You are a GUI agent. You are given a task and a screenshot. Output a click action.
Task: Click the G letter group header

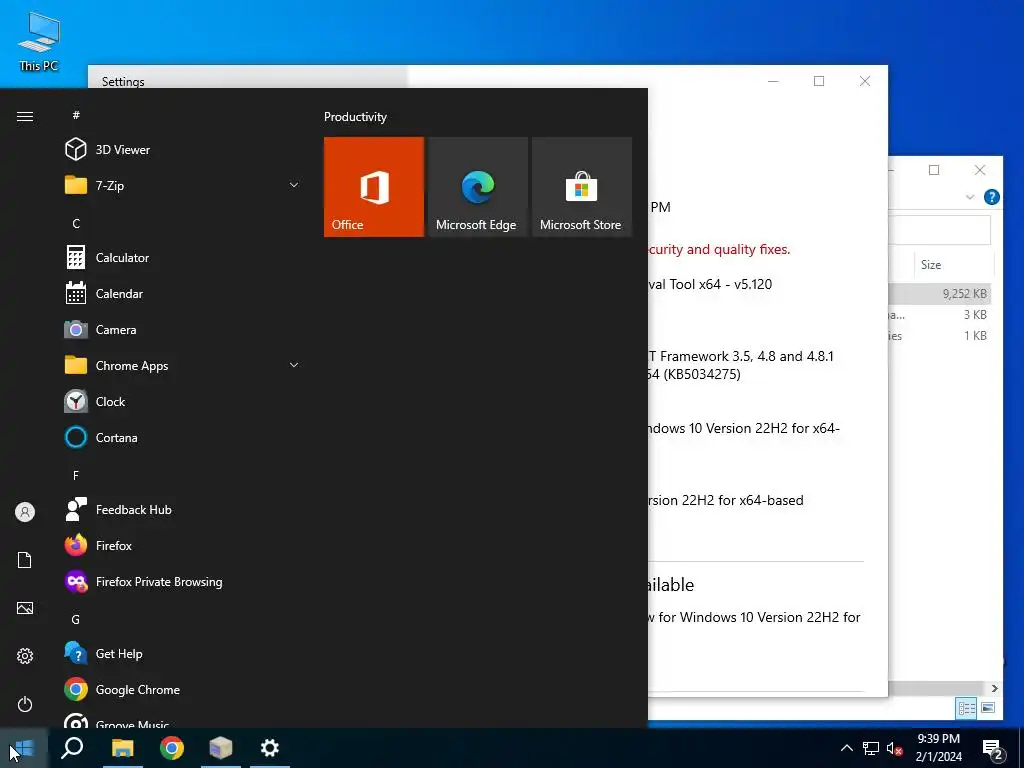(x=76, y=619)
